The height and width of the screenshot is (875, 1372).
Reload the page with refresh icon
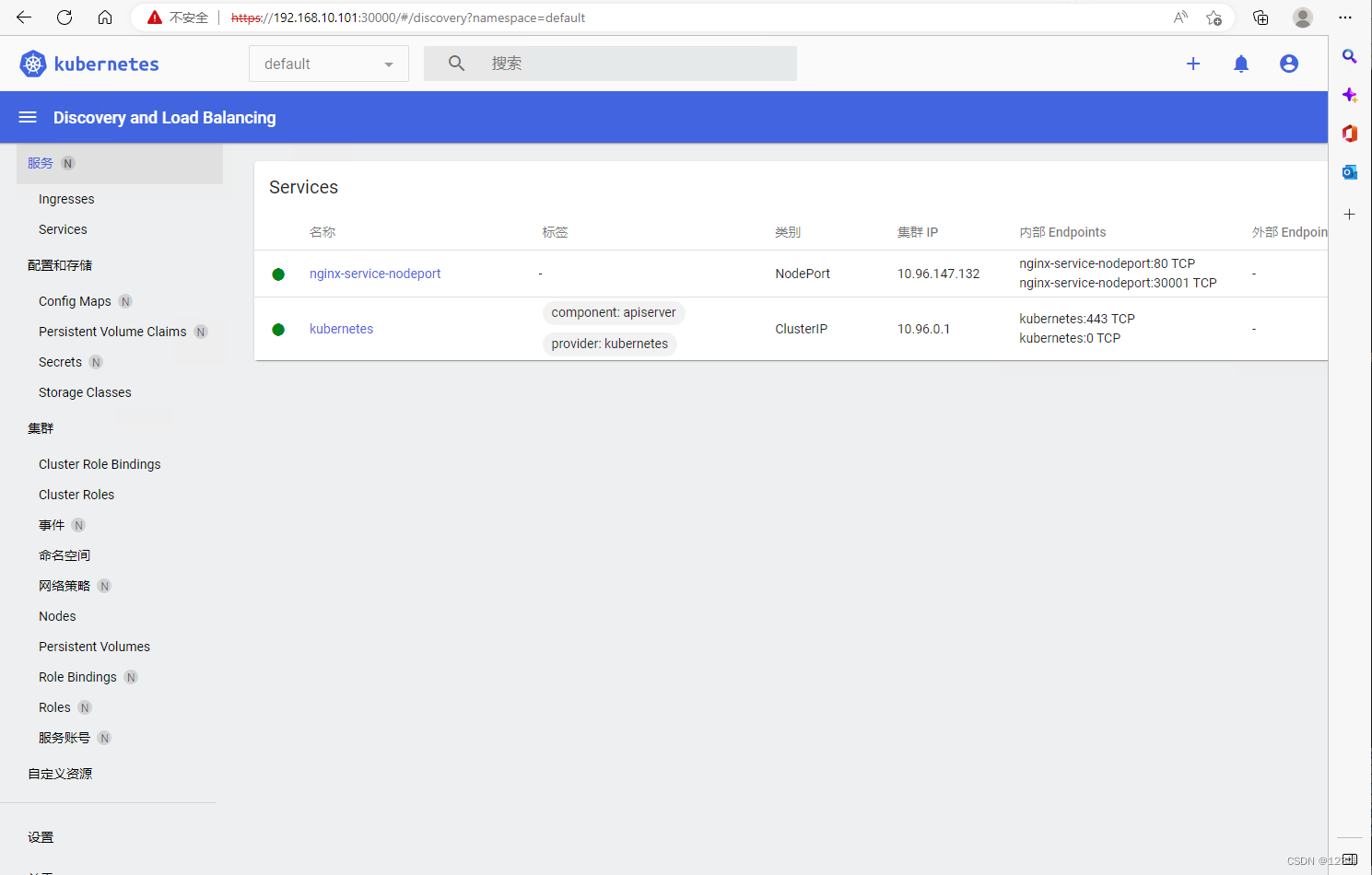point(64,17)
